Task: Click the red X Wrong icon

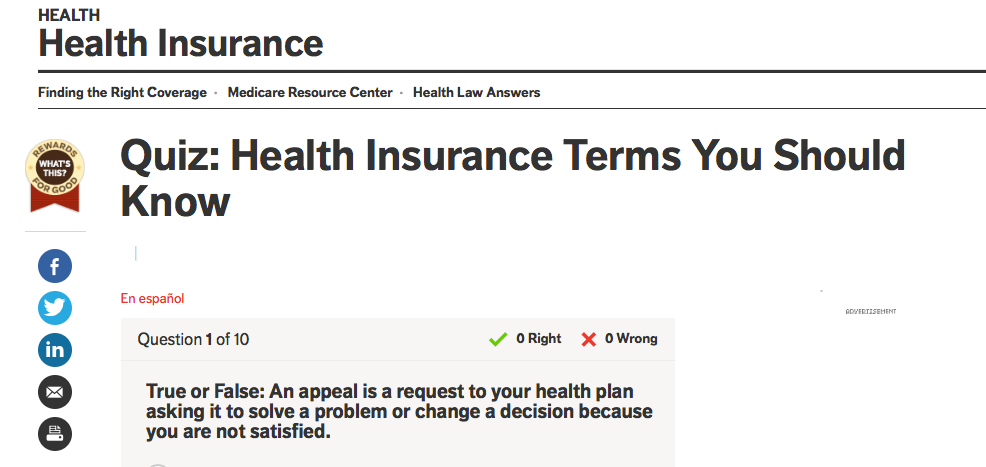Action: click(589, 339)
